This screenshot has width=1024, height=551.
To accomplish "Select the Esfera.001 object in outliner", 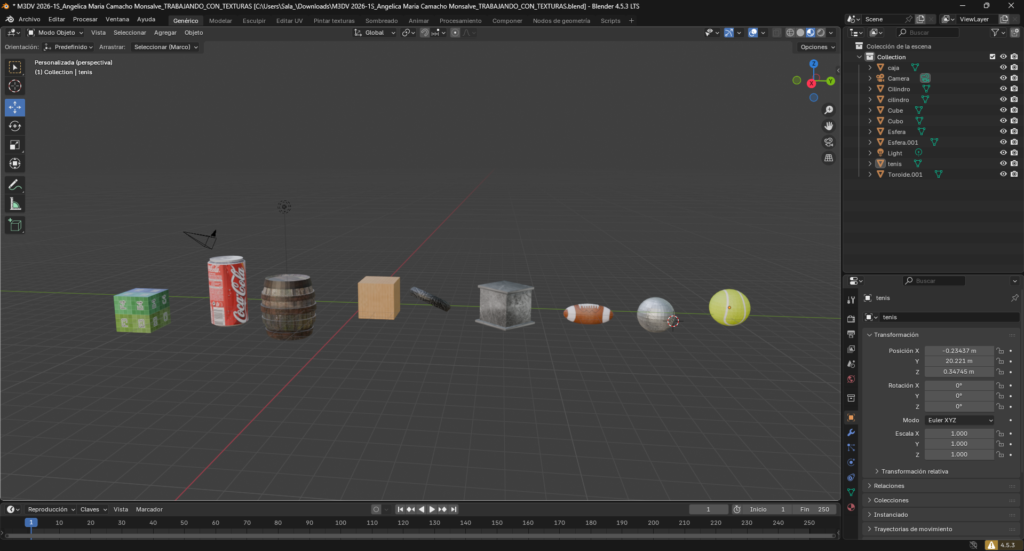I will click(901, 142).
